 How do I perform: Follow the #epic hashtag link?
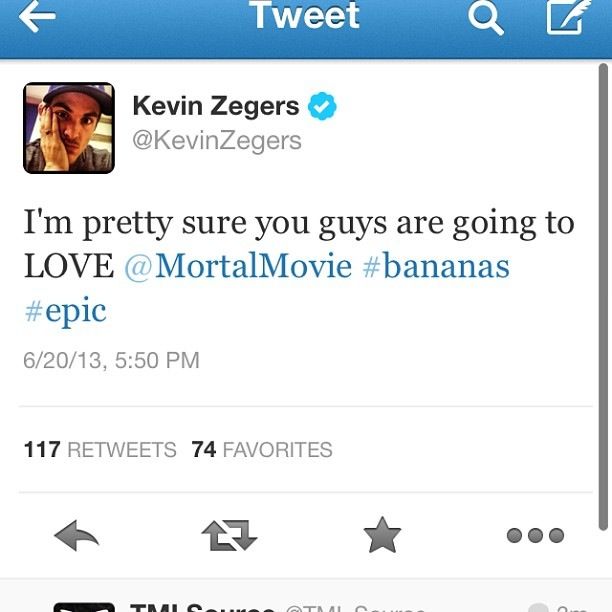coord(65,311)
